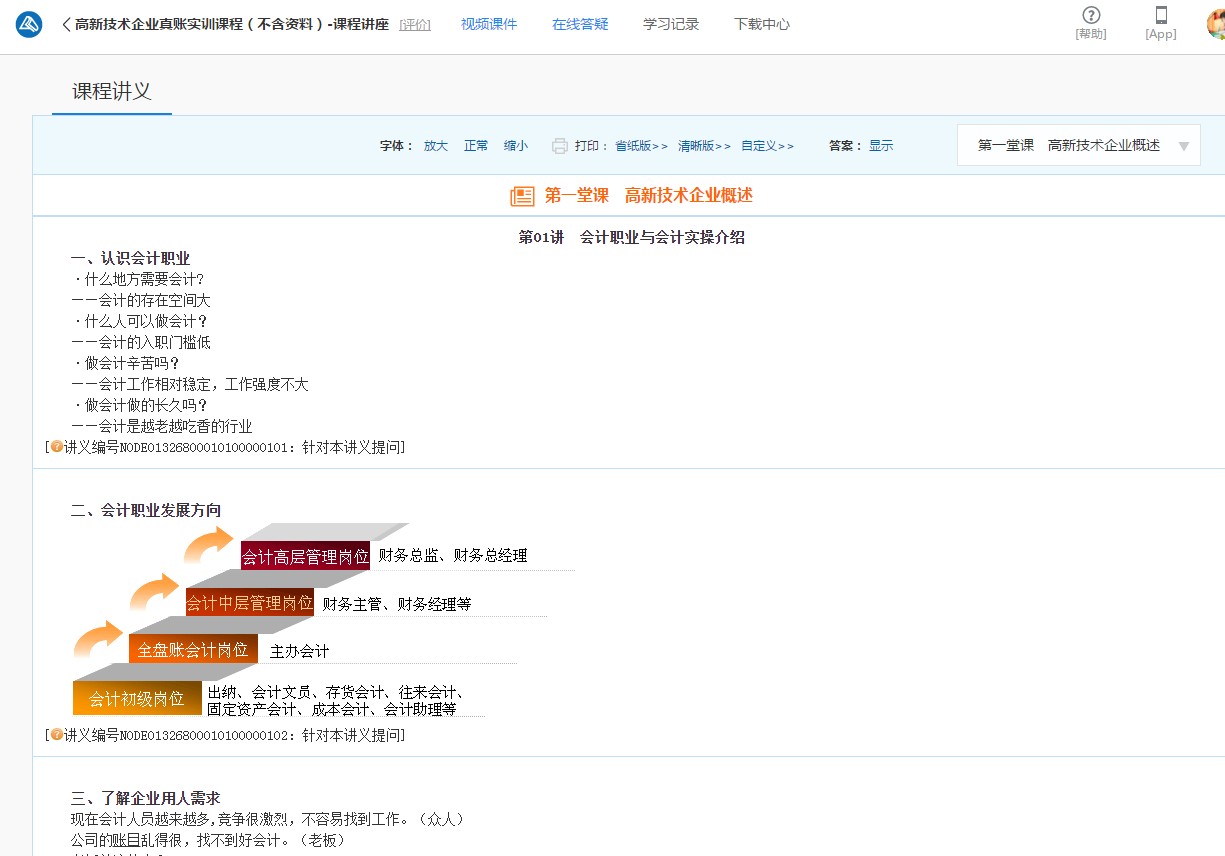
Task: Click the 会计中层管理岗位 stair block
Action: tap(250, 603)
